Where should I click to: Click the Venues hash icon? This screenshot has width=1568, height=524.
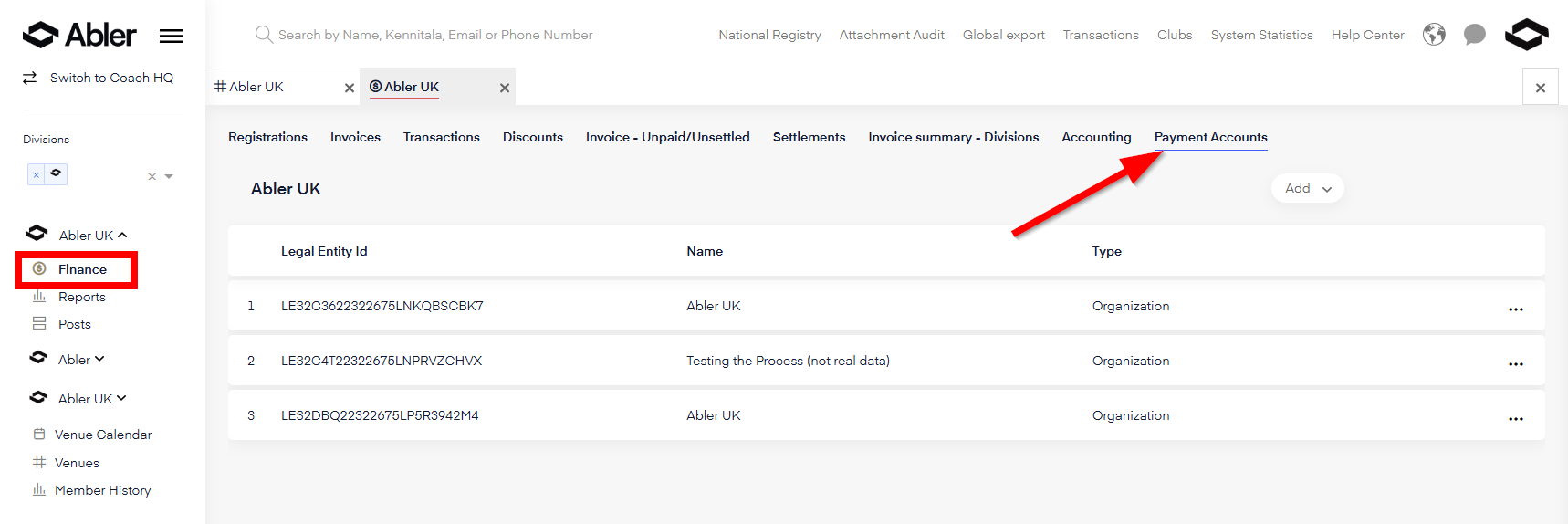[x=39, y=462]
